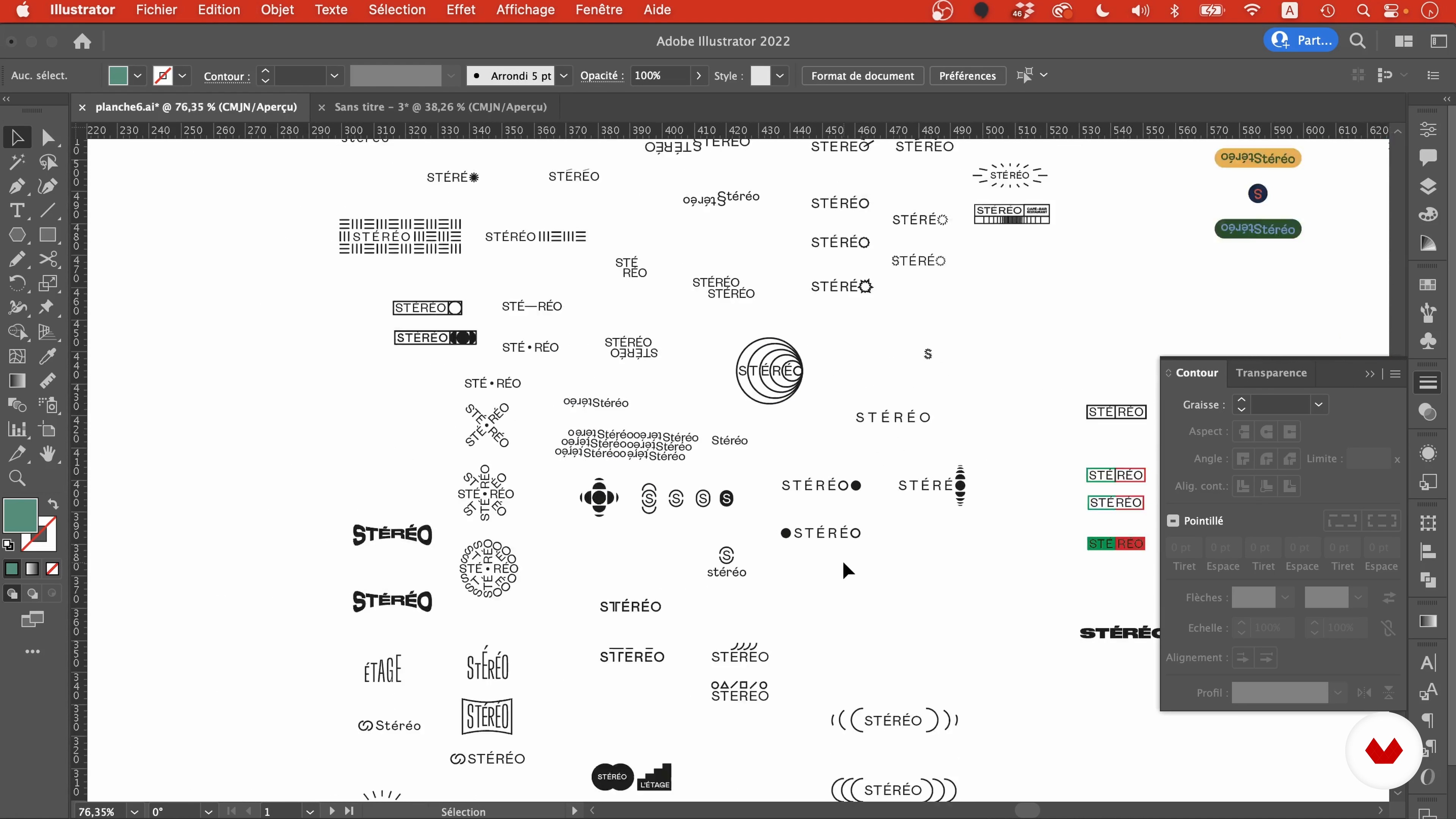Select the Gradient tool
The image size is (1456, 819).
click(x=17, y=380)
